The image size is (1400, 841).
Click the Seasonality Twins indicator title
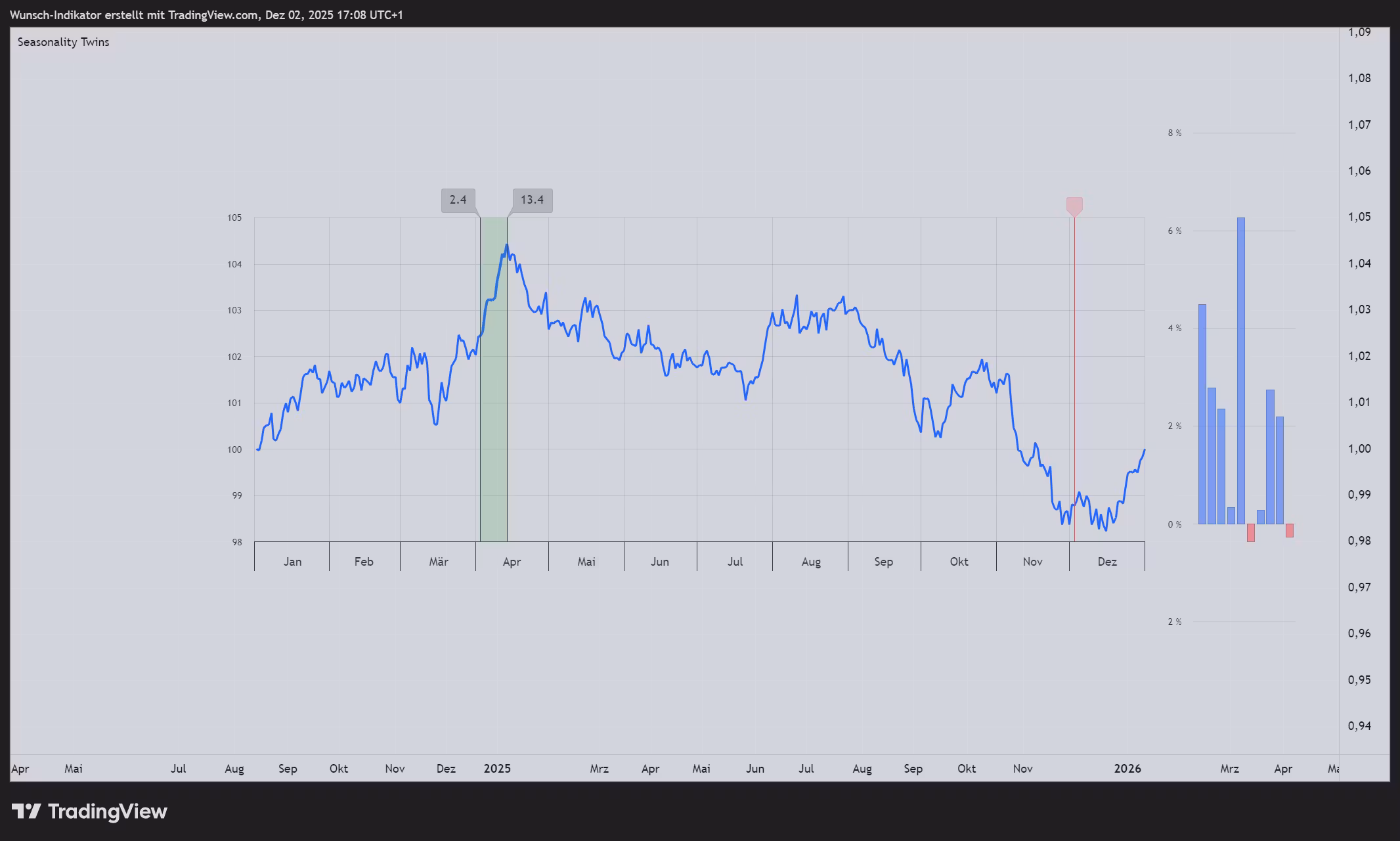[63, 42]
